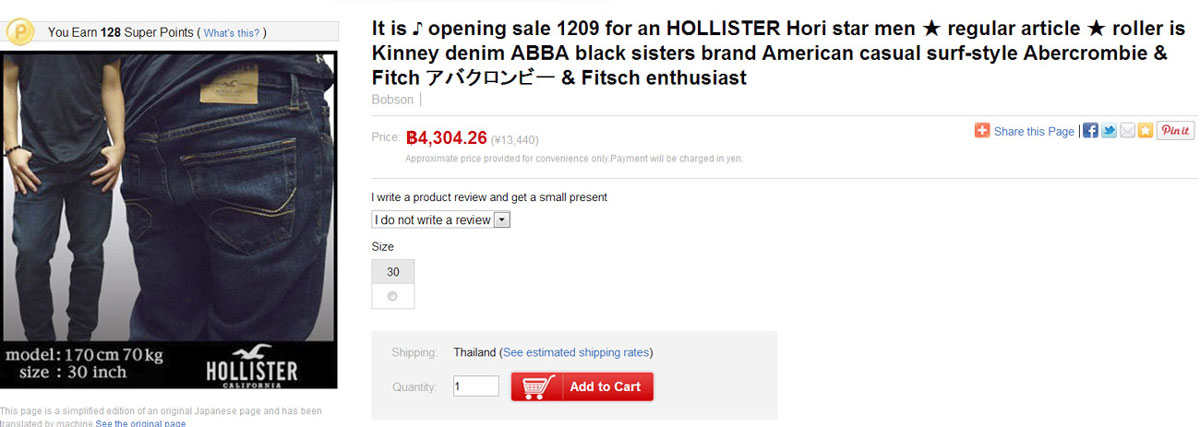Click the size 30 label cell
The image size is (1200, 427).
pos(392,272)
